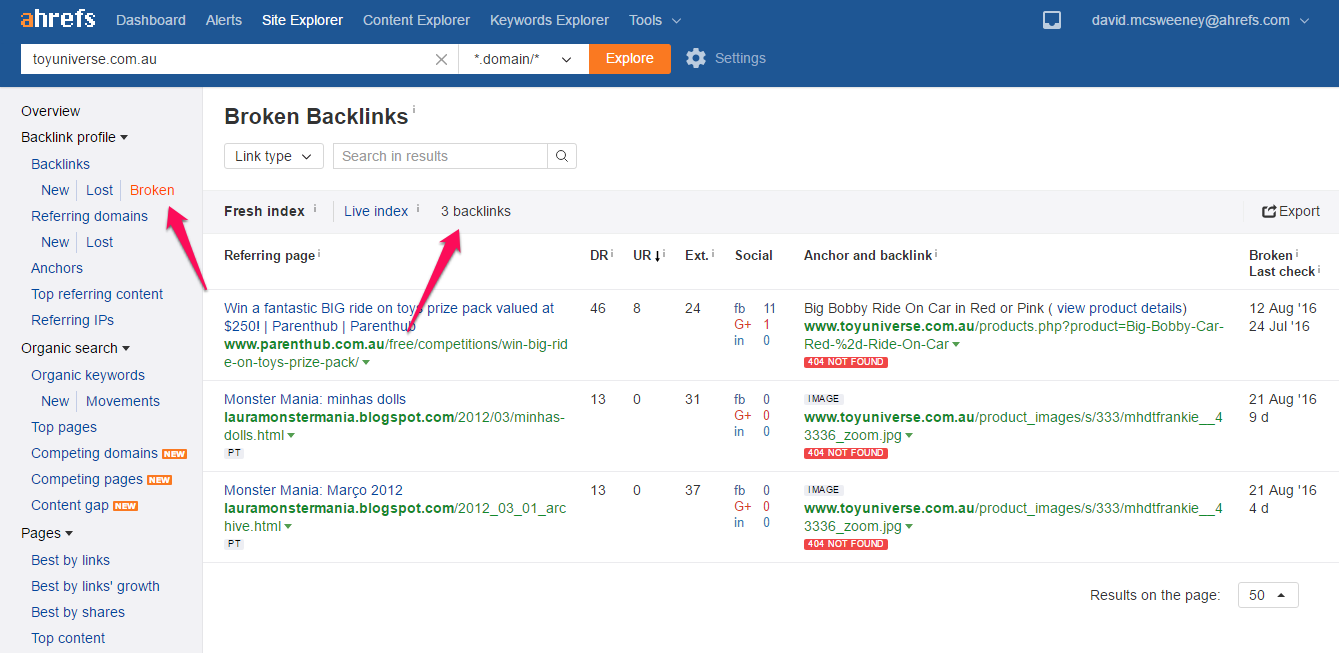The height and width of the screenshot is (653, 1339).
Task: Clear the domain search field
Action: coord(441,59)
